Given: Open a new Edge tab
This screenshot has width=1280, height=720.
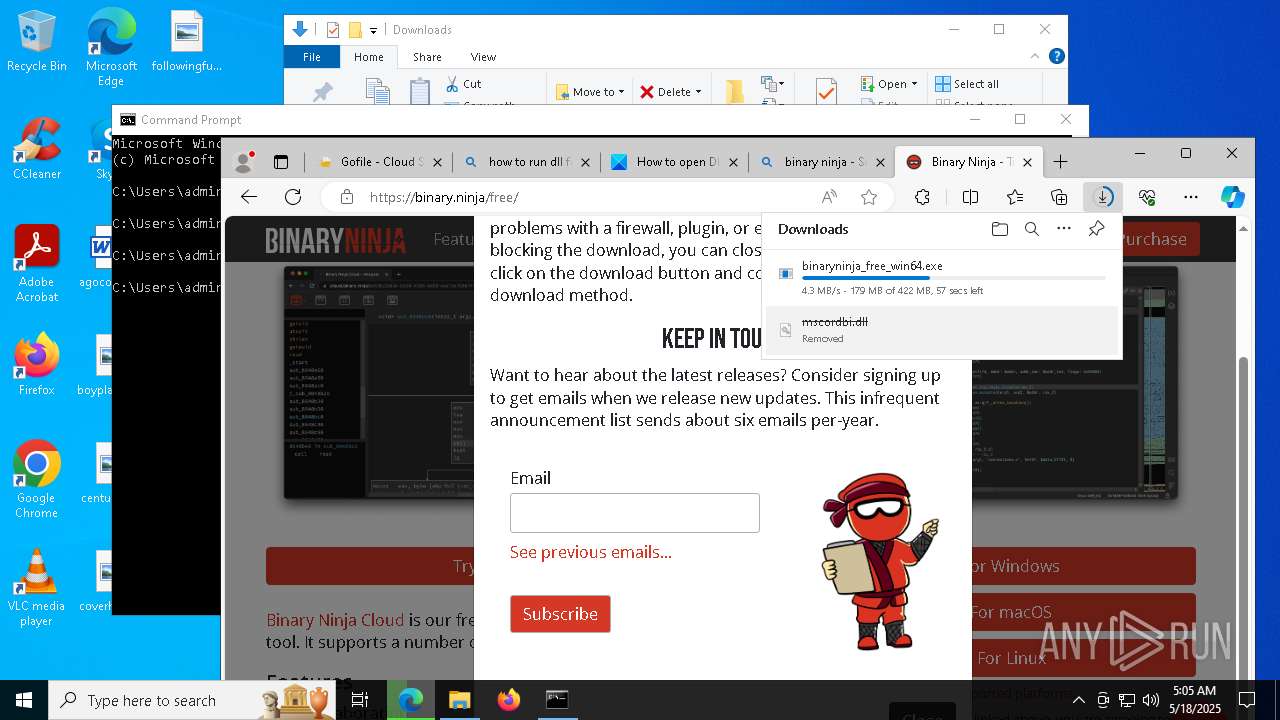Looking at the screenshot, I should click(x=1060, y=162).
